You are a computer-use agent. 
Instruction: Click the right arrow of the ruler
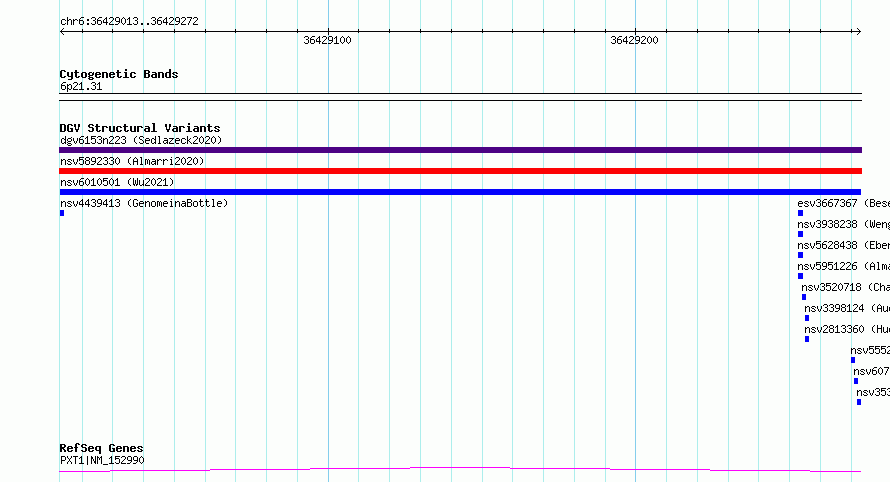click(858, 32)
